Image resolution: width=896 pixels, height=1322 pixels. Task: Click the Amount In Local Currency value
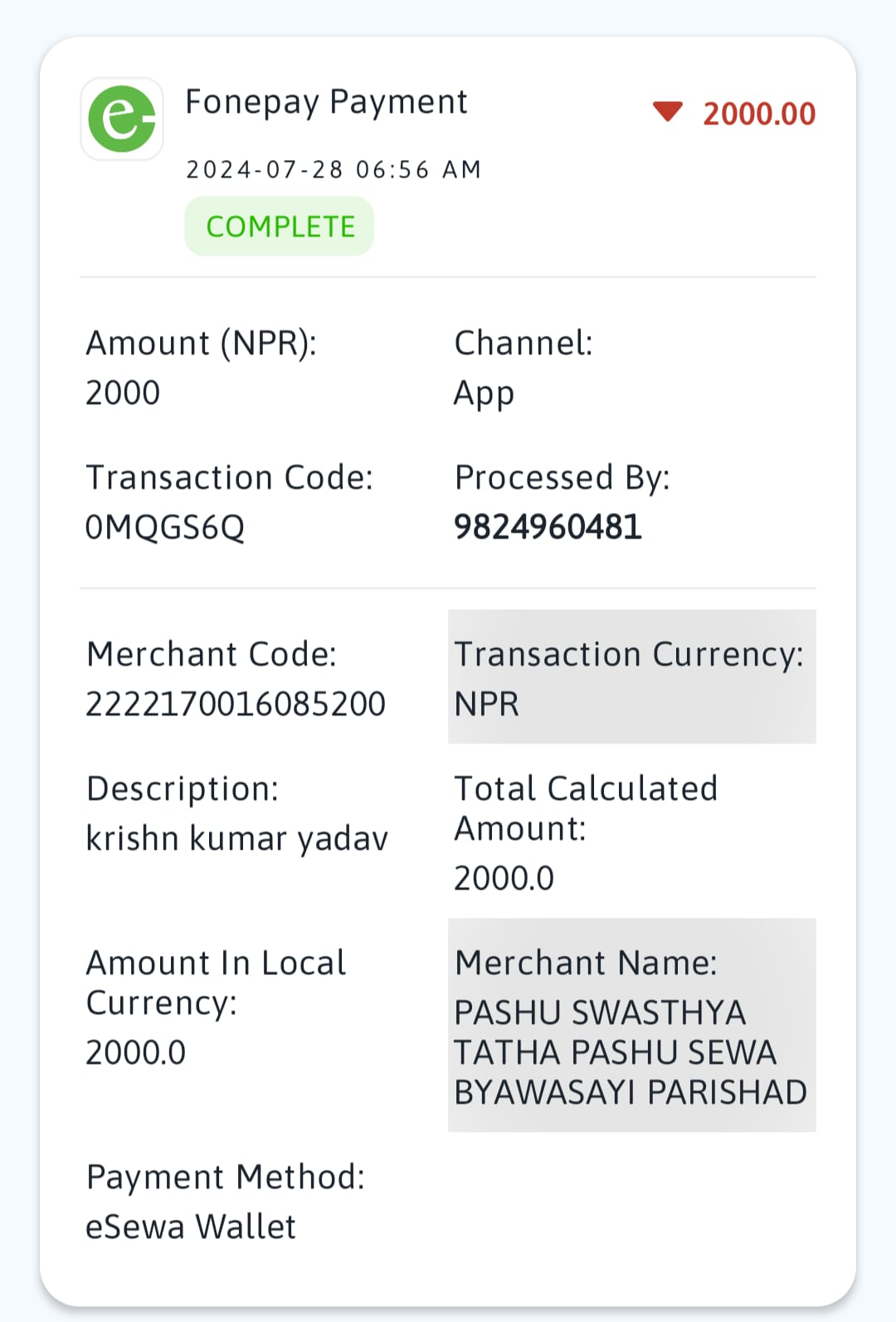(x=136, y=1052)
